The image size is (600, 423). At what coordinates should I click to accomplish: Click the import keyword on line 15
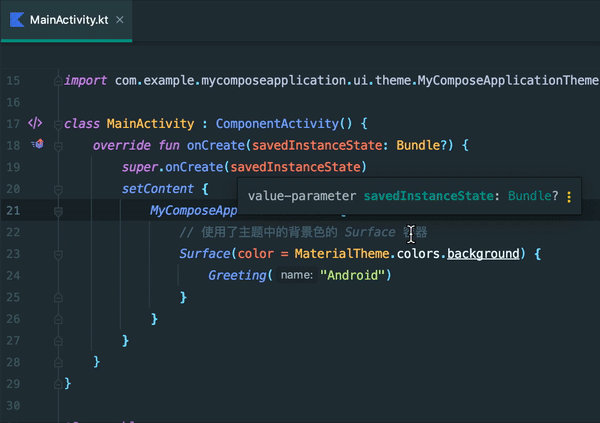click(85, 80)
